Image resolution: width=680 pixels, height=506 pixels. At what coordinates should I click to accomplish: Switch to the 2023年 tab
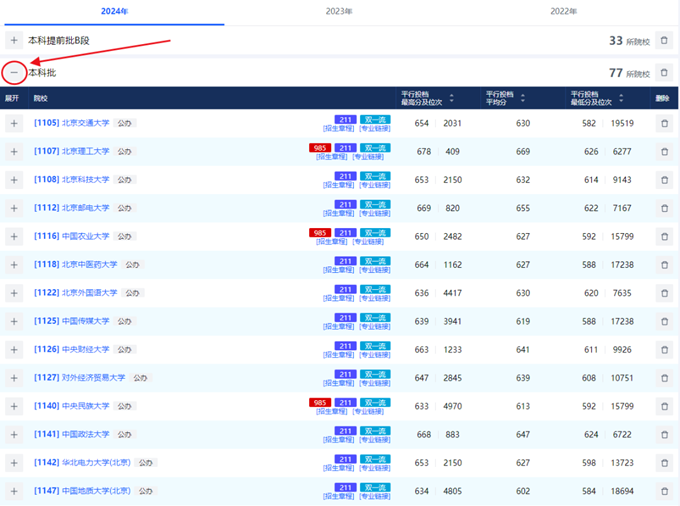pyautogui.click(x=339, y=11)
